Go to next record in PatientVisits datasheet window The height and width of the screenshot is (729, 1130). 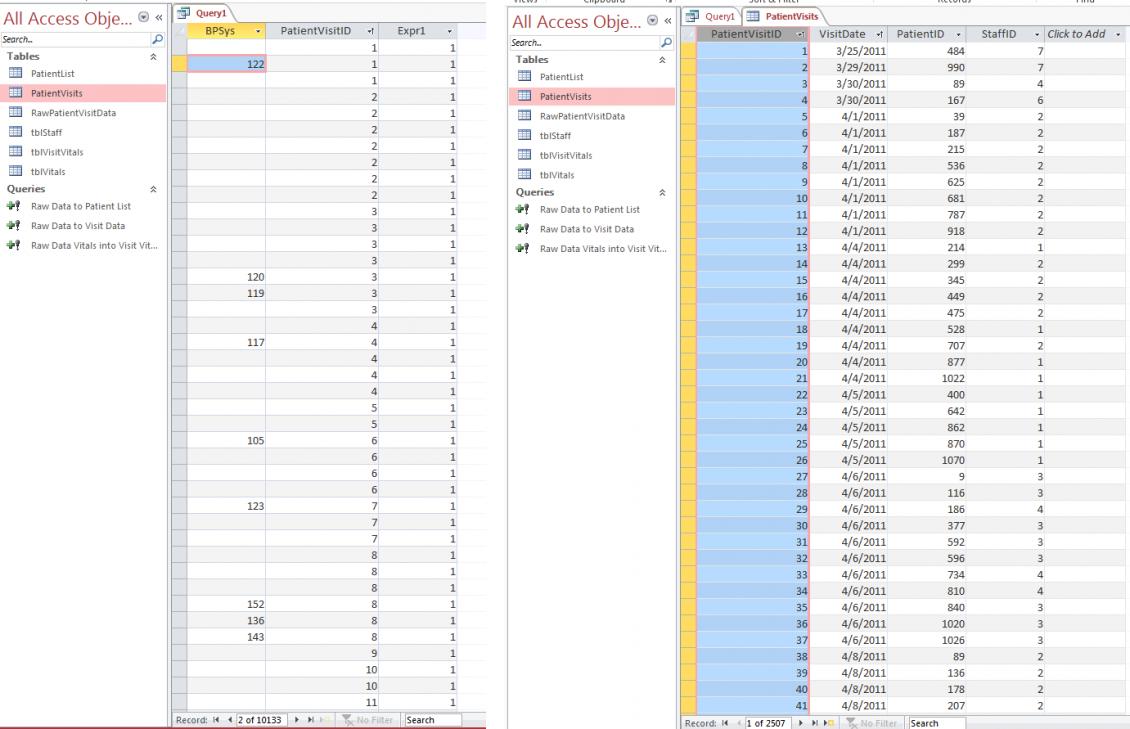pos(801,723)
